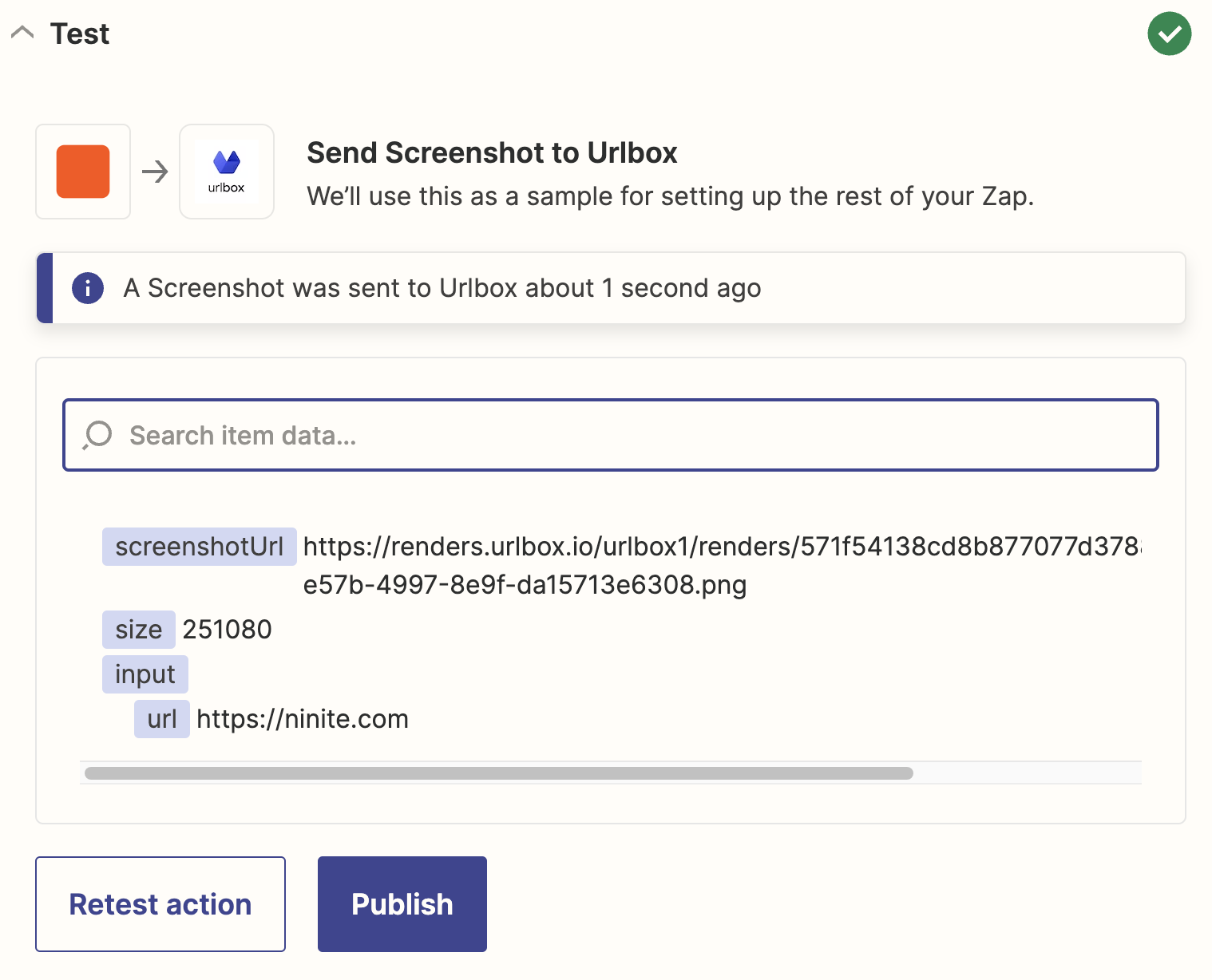Open the Test section header
The height and width of the screenshot is (980, 1212).
coord(80,34)
